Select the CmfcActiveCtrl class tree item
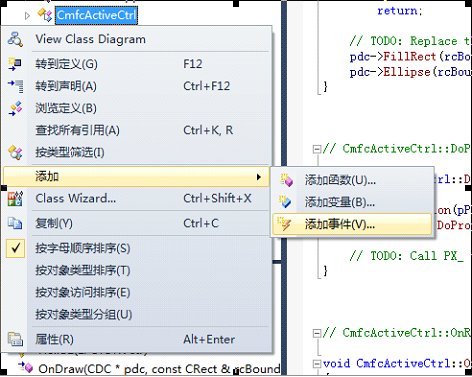 96,15
